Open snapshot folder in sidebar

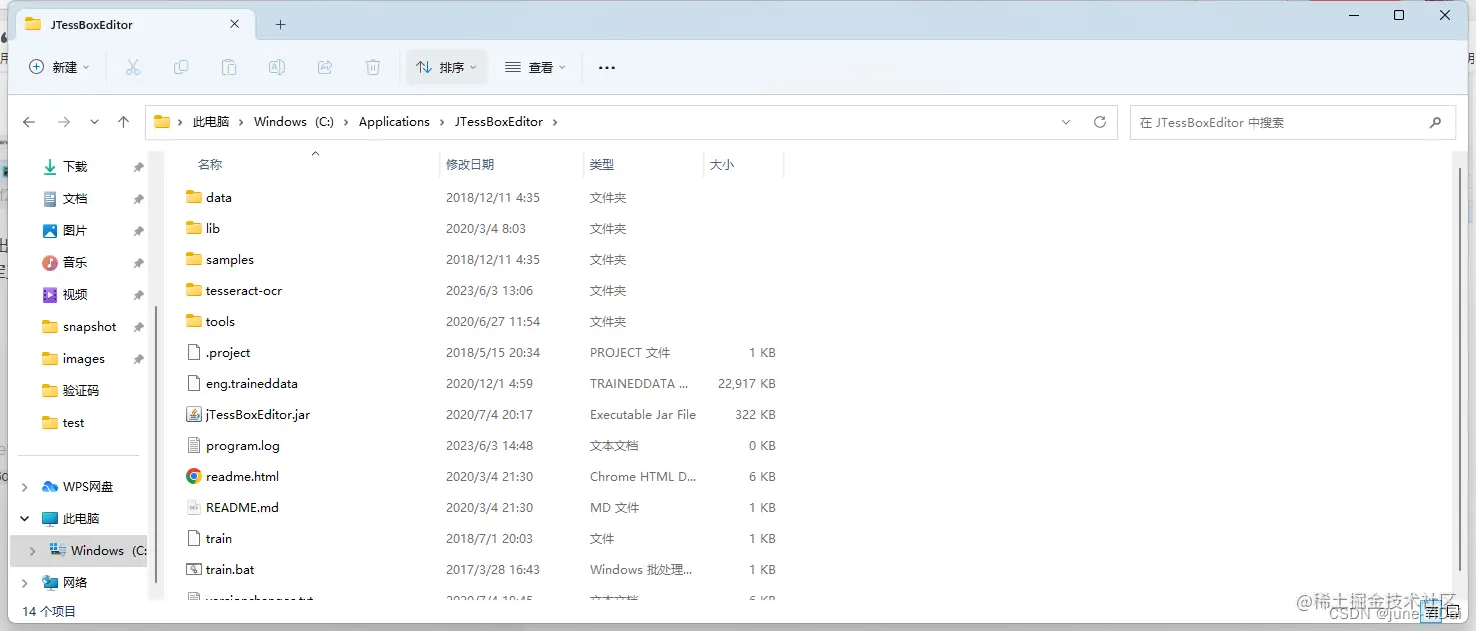89,327
